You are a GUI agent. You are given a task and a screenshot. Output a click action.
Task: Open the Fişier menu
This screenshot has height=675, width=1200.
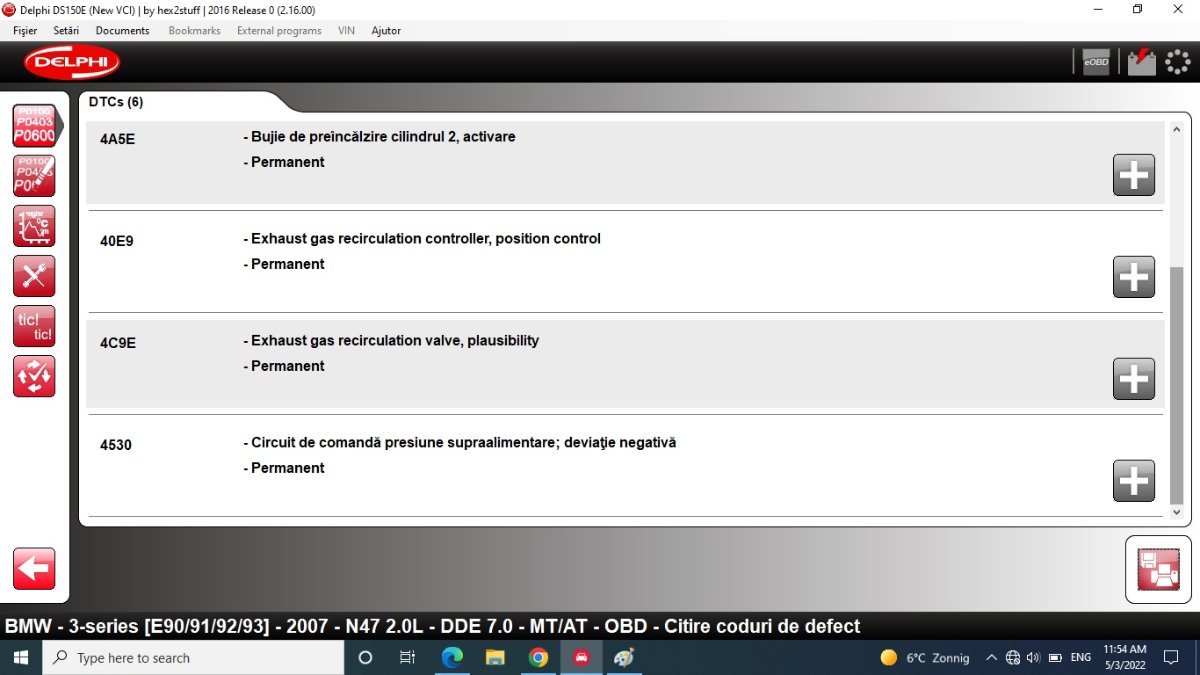(25, 31)
